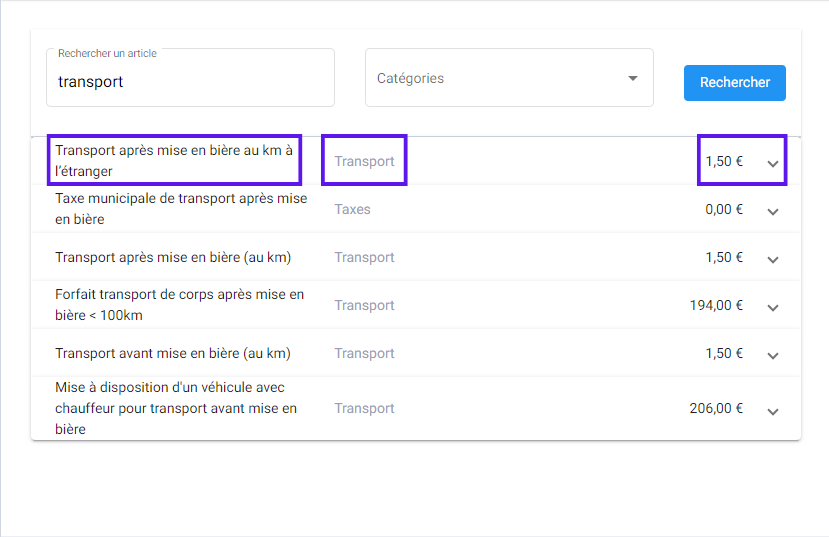The image size is (829, 537).
Task: Click the 206,00 € price
Action: (716, 408)
